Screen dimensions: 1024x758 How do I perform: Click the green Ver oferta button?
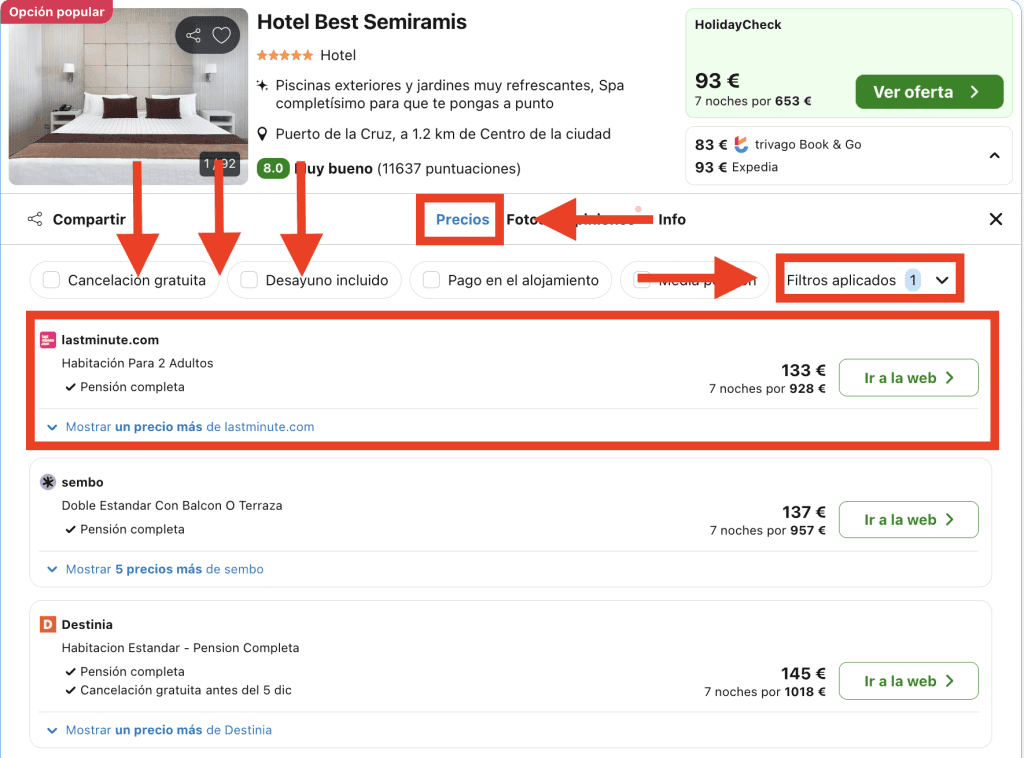click(928, 92)
